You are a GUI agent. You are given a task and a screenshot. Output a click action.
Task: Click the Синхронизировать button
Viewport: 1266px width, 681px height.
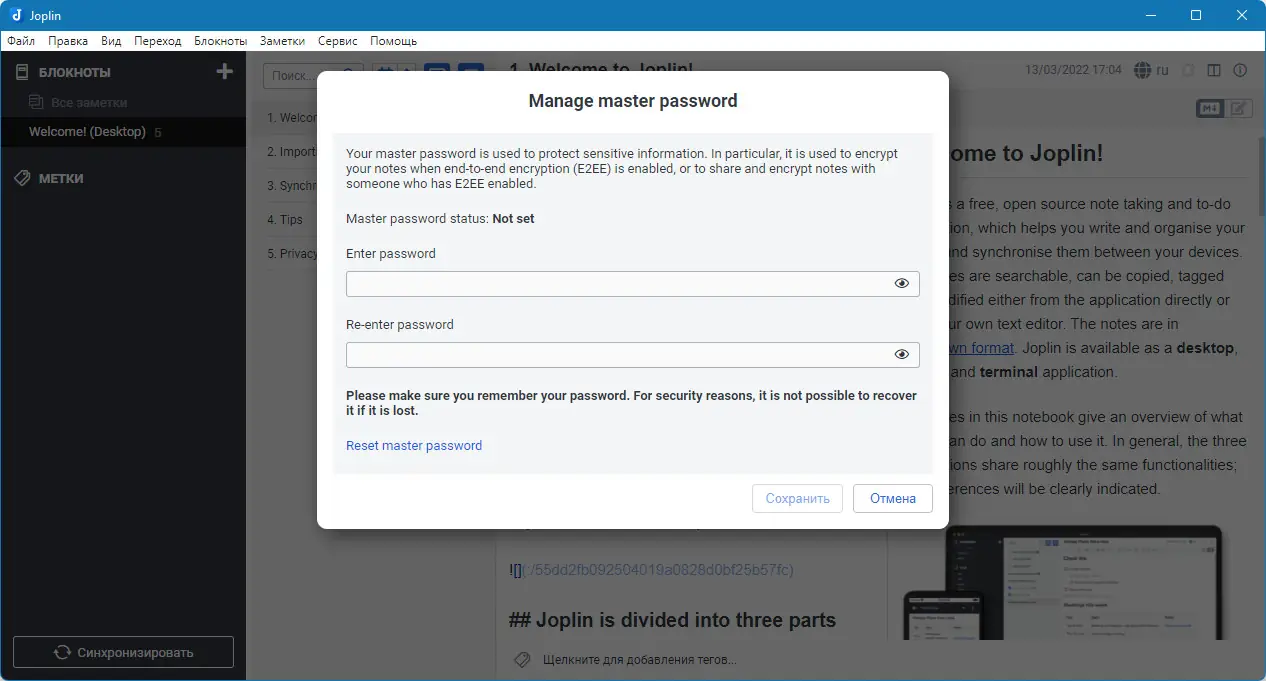pyautogui.click(x=123, y=652)
